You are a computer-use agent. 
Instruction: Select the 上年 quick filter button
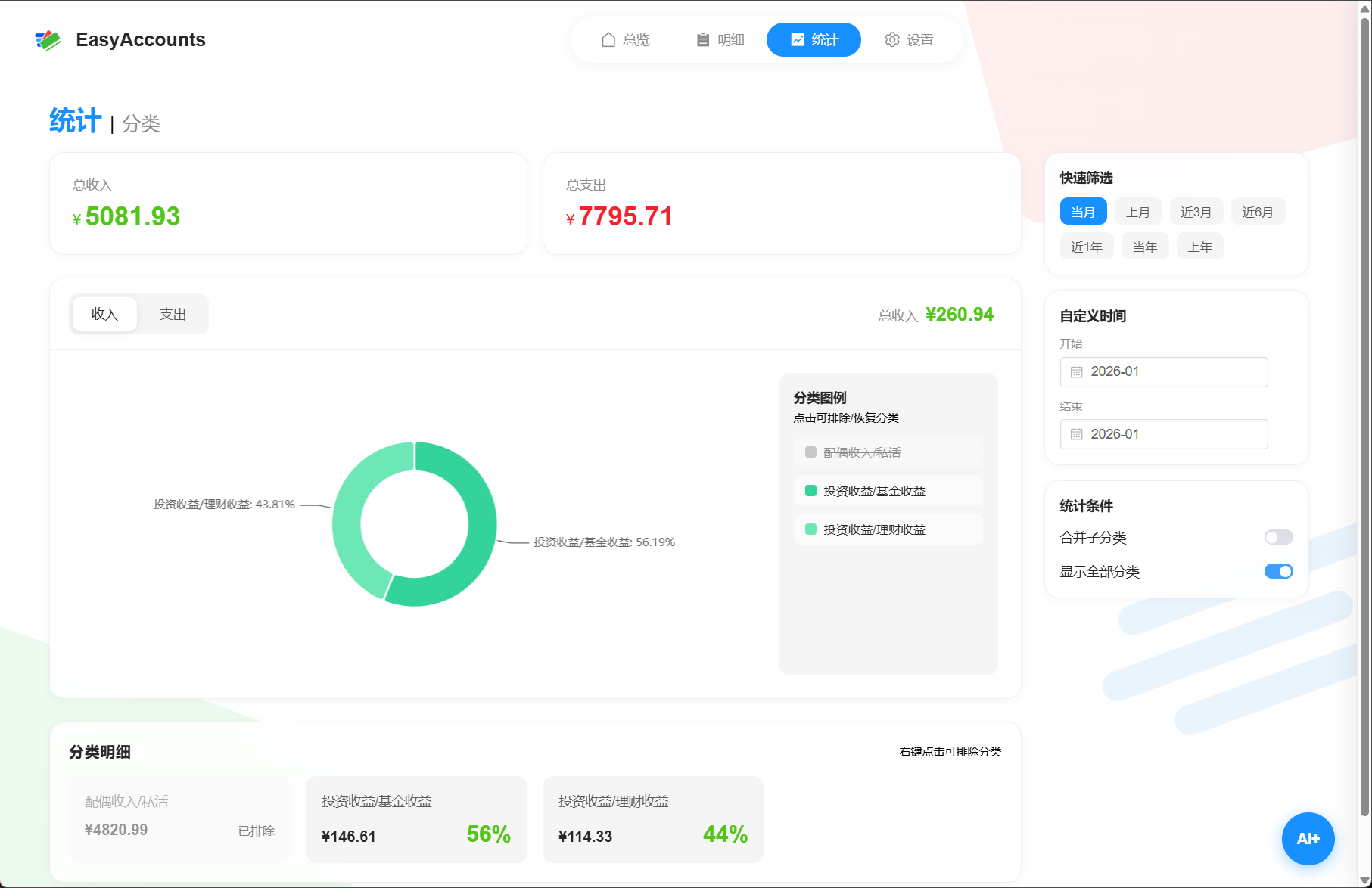[x=1199, y=247]
